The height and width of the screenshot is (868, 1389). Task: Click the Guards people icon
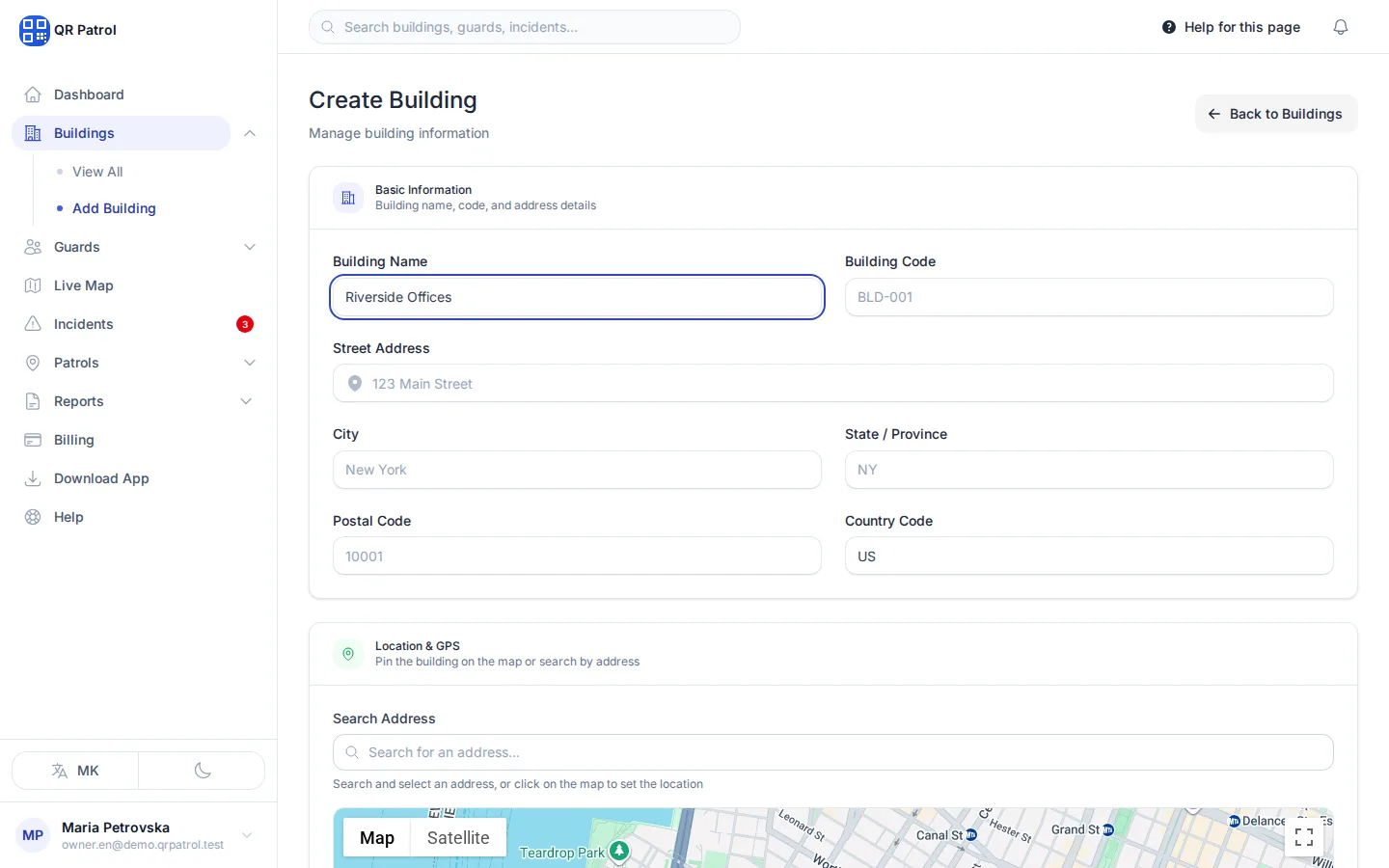(33, 247)
